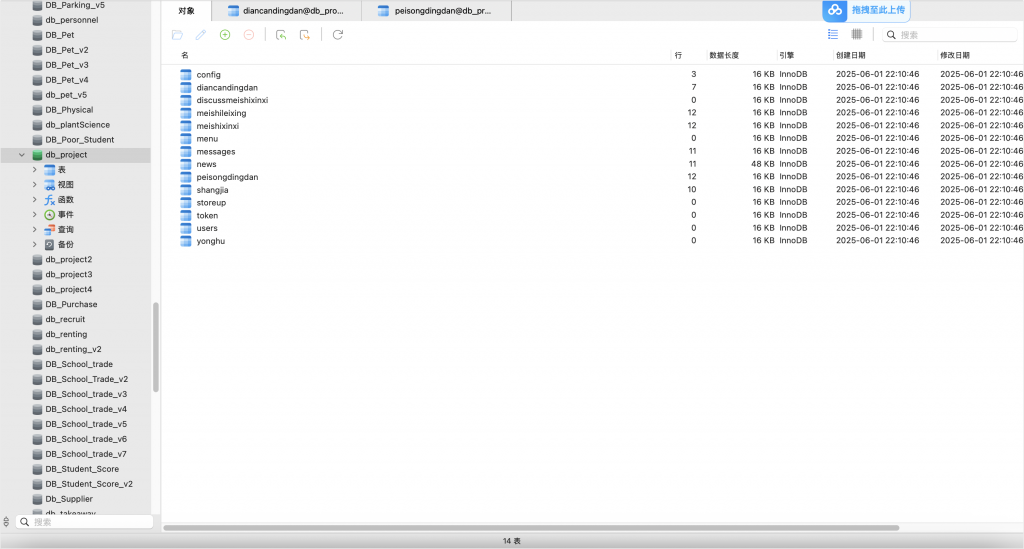Switch to grid detail view mode
The height and width of the screenshot is (549, 1024).
pos(857,35)
